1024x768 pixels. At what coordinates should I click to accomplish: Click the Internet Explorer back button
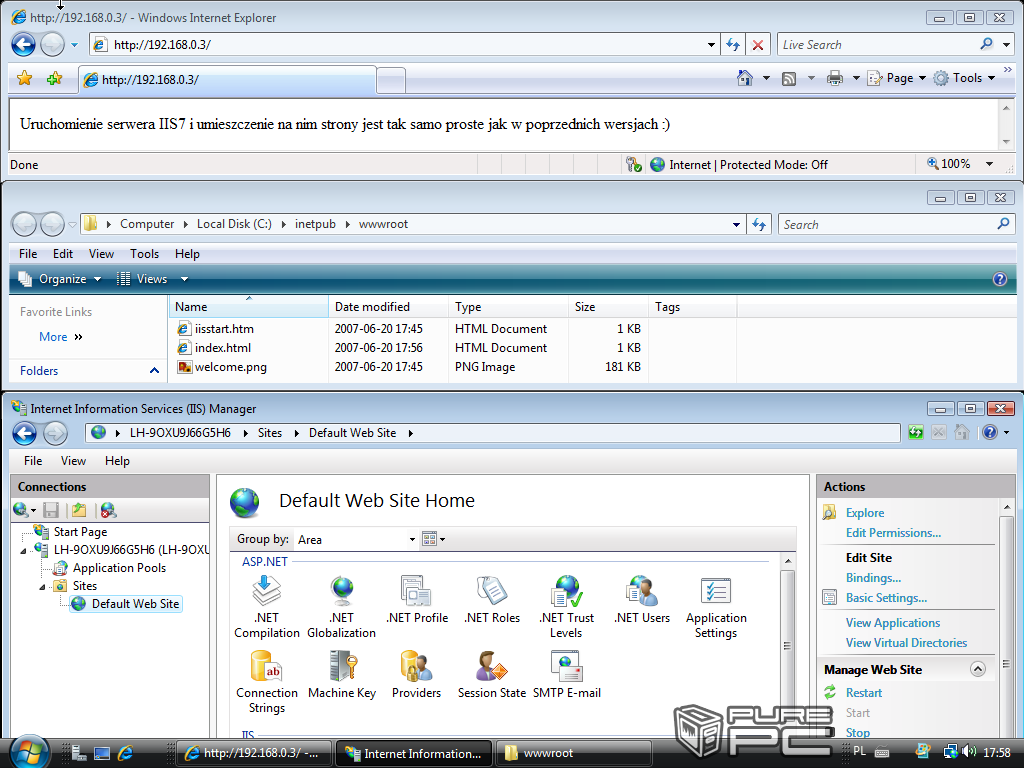pyautogui.click(x=24, y=44)
